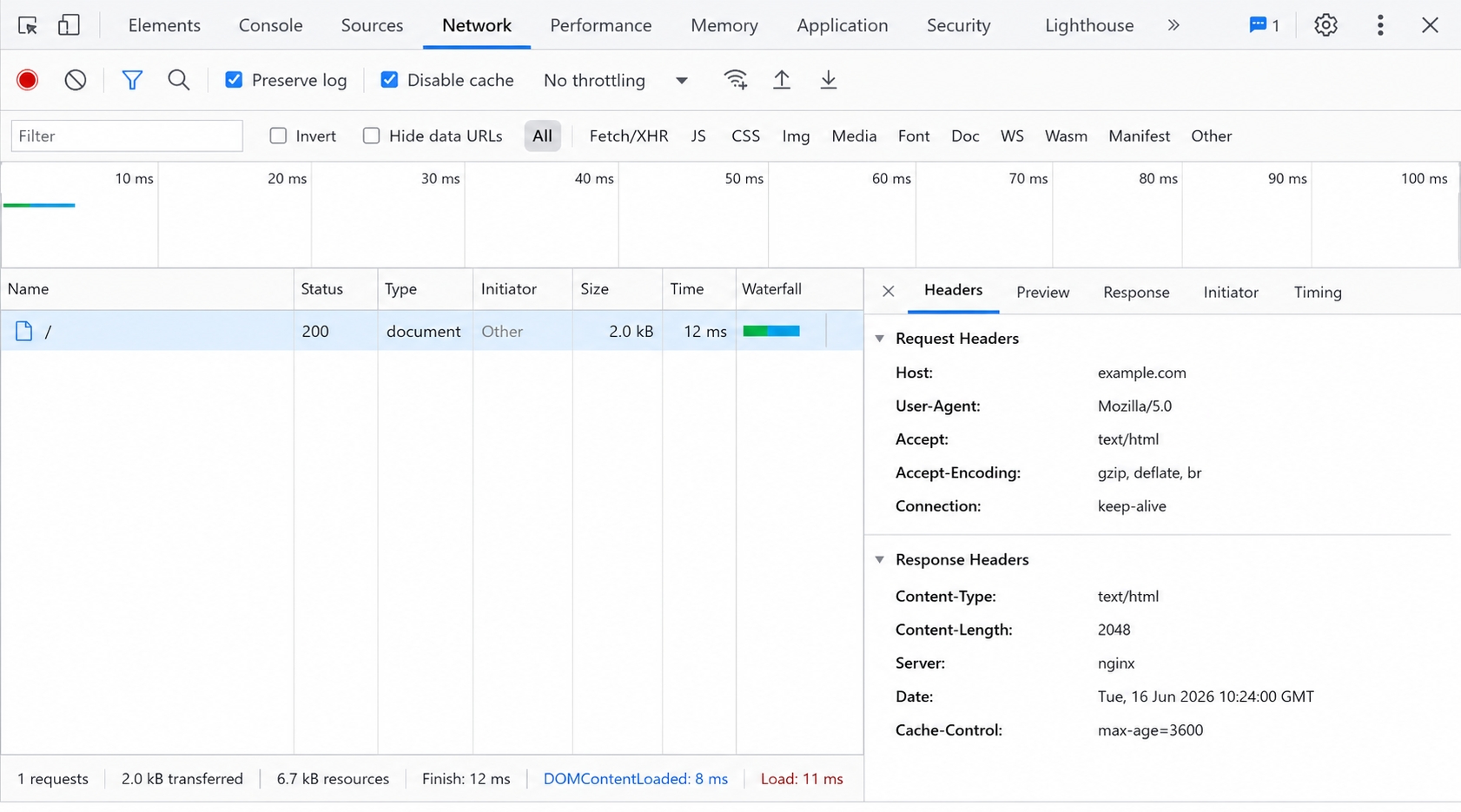Filter requests by Fetch/XHR
Image resolution: width=1461 pixels, height=812 pixels.
click(629, 135)
